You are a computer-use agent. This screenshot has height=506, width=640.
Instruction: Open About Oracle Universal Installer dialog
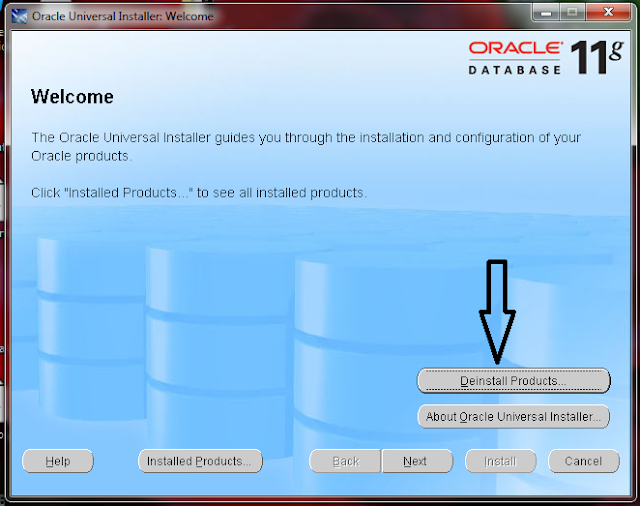point(513,417)
